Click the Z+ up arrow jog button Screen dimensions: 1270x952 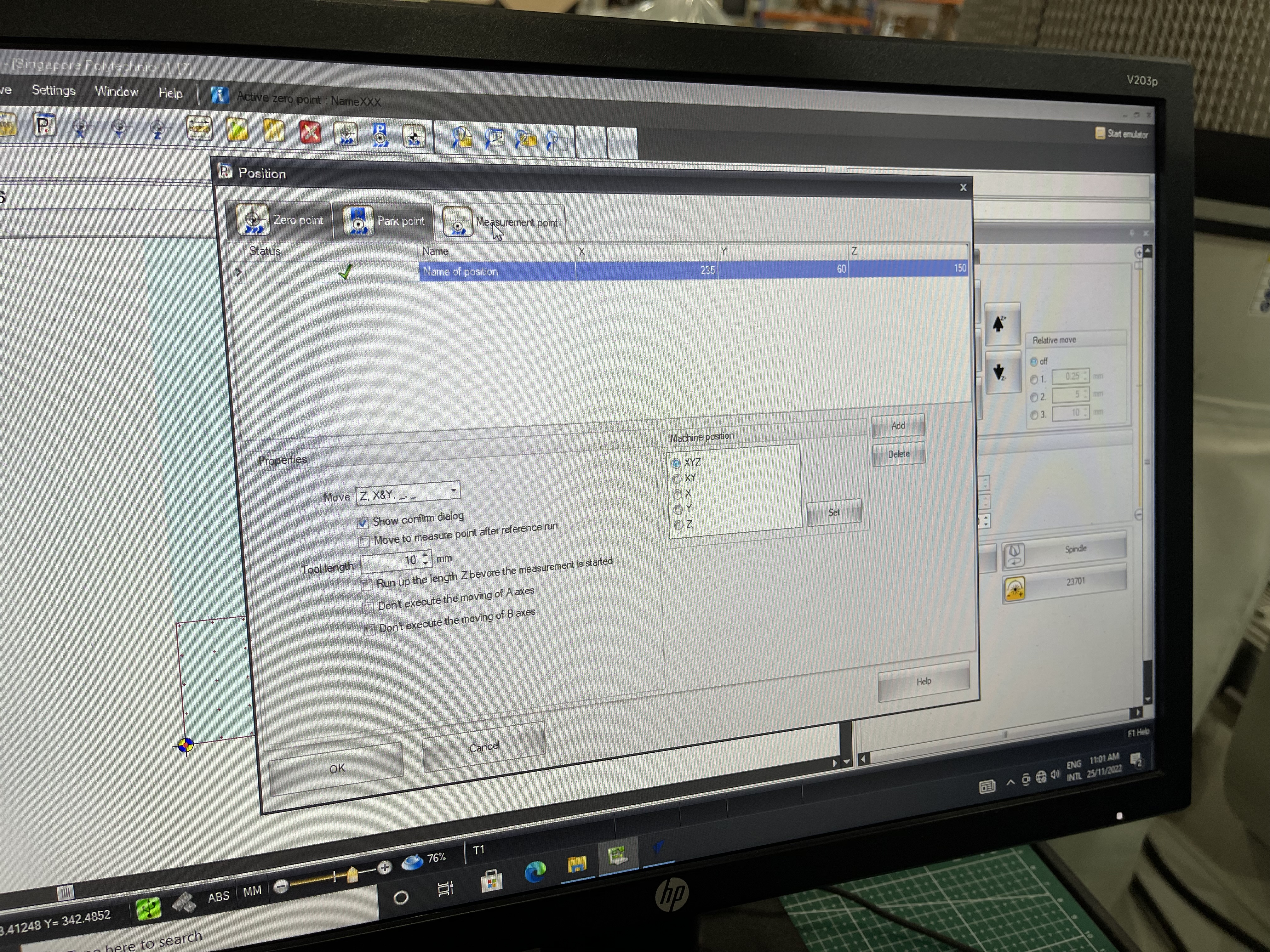(x=1002, y=324)
